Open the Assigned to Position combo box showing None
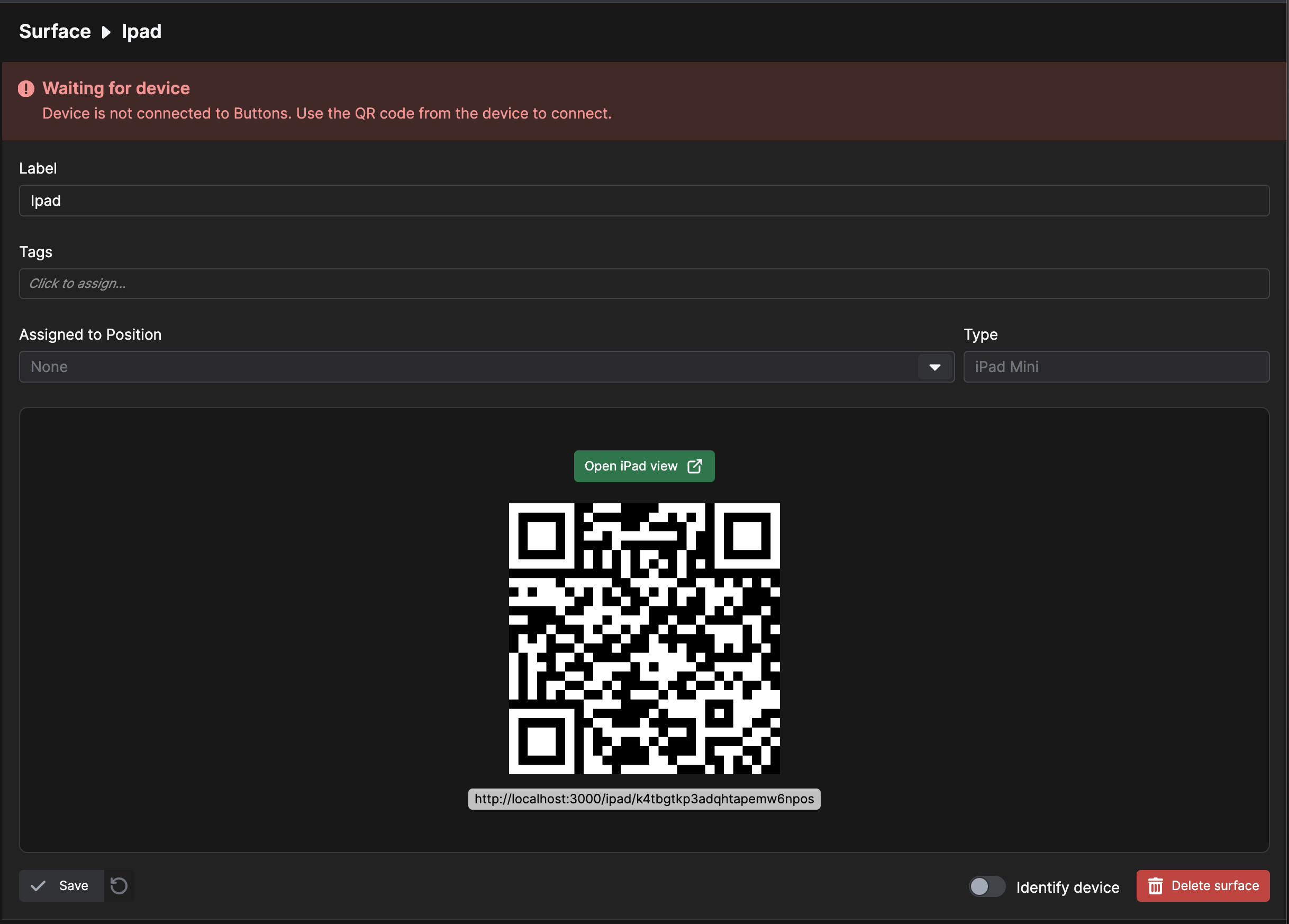Viewport: 1289px width, 924px height. 486,367
